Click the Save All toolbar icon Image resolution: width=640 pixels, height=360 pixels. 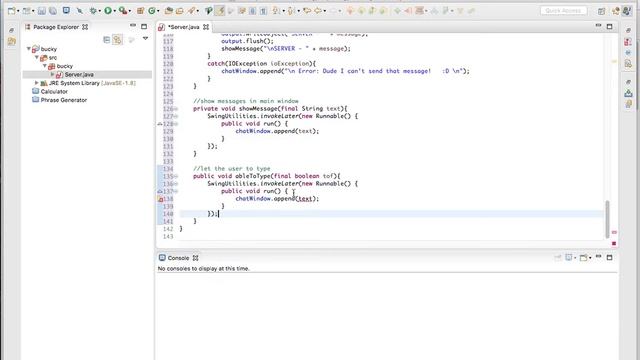[53, 11]
